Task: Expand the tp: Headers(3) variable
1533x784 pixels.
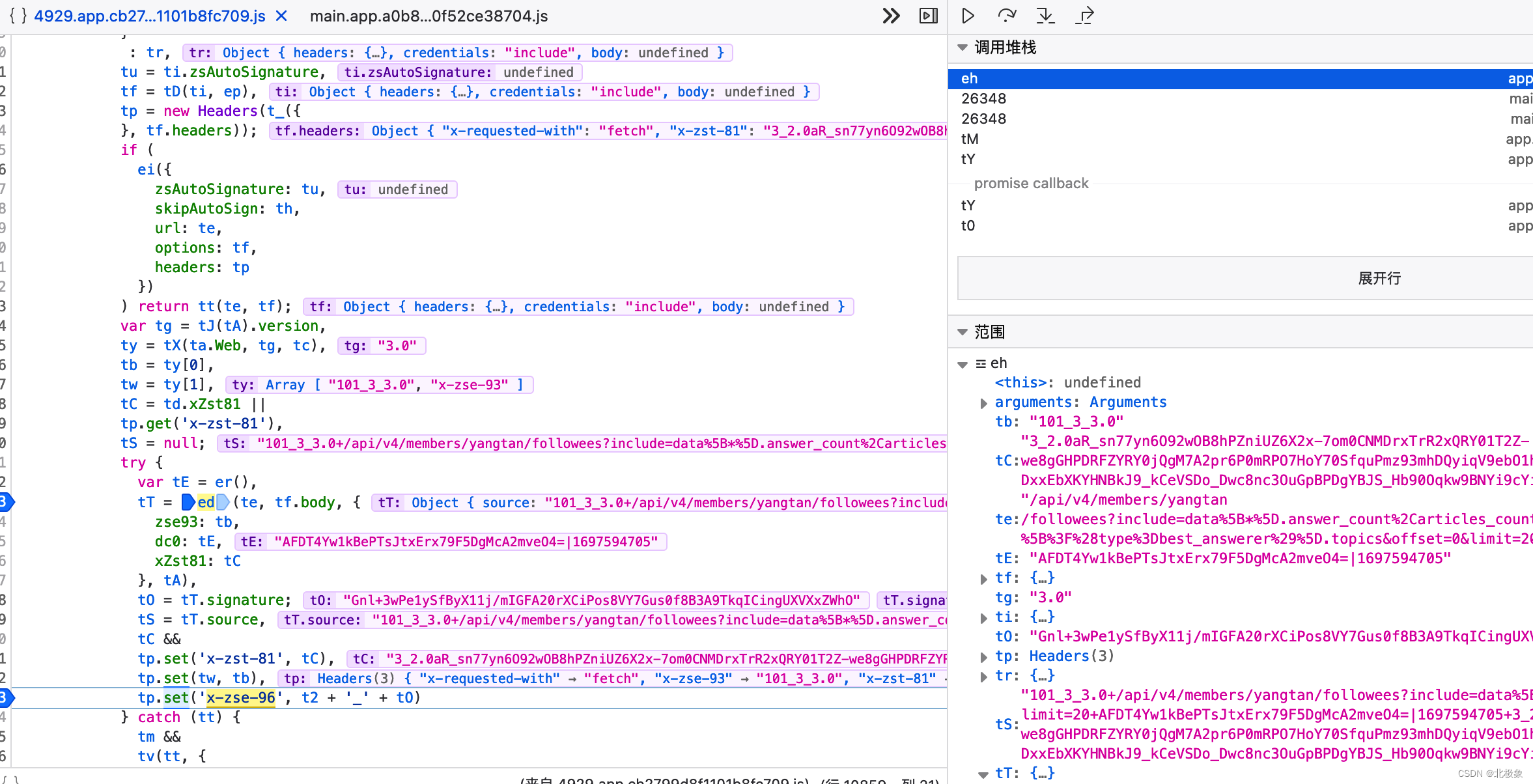Action: [983, 656]
